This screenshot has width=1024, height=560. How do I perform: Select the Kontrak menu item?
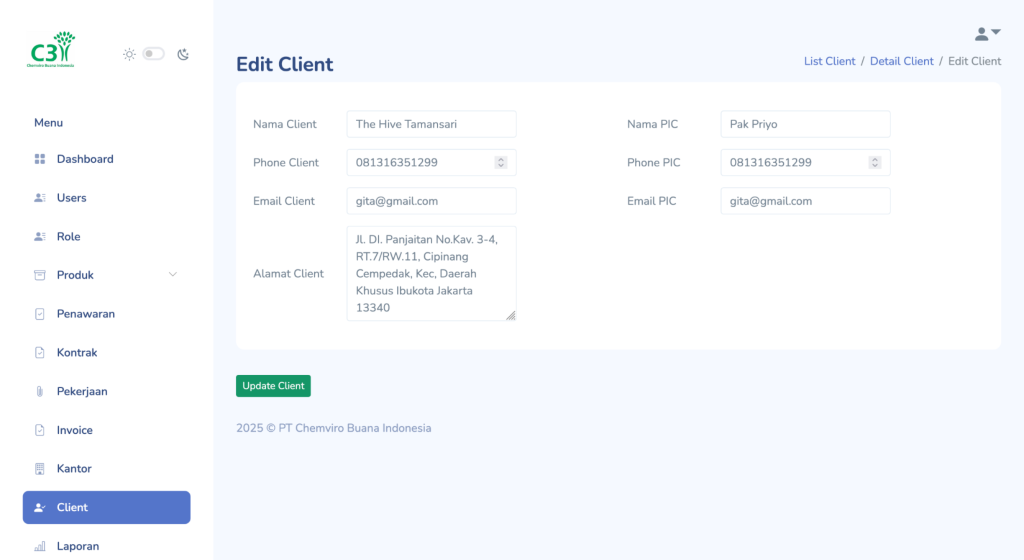click(76, 353)
